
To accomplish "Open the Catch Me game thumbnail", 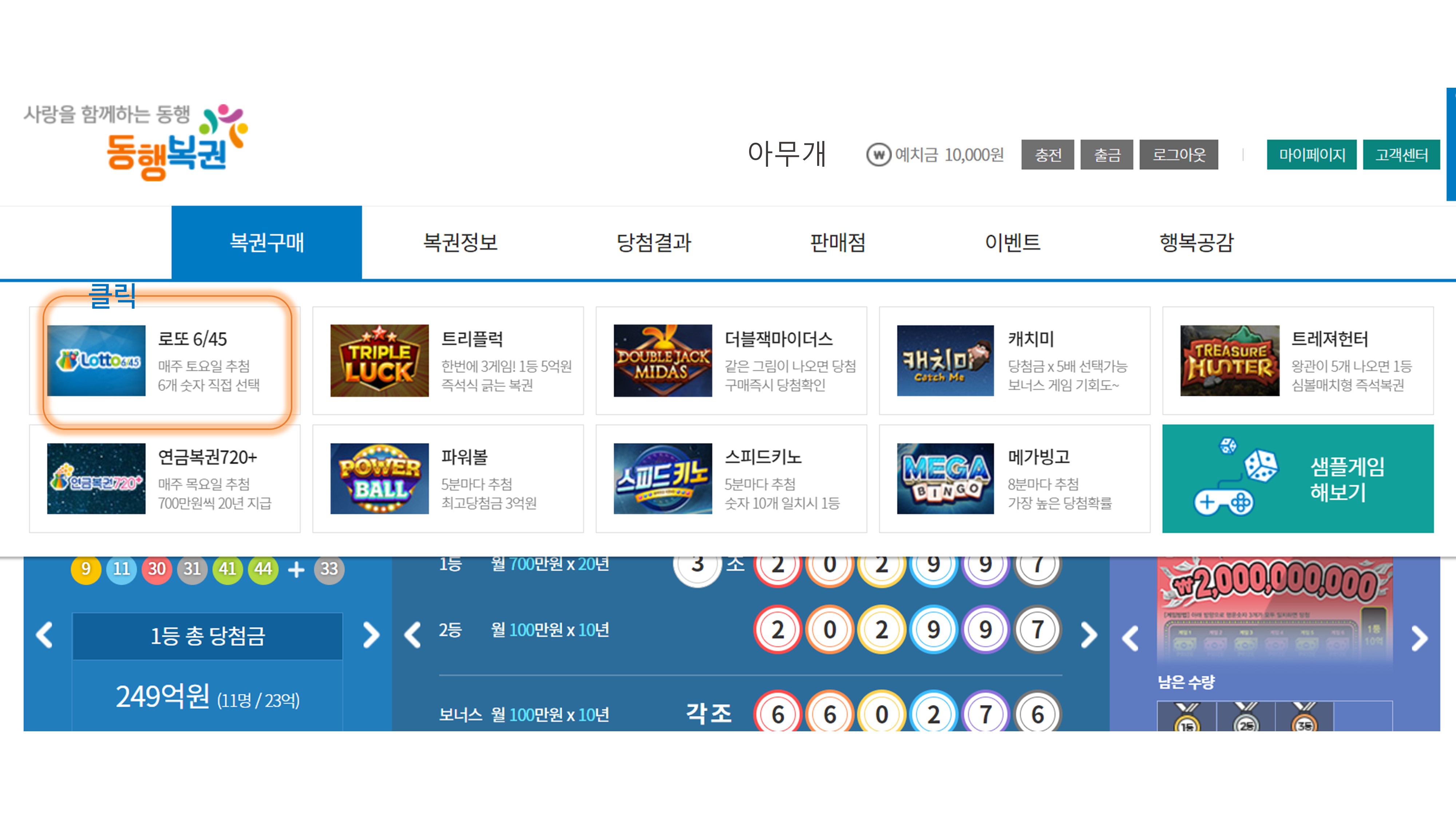I will click(945, 361).
